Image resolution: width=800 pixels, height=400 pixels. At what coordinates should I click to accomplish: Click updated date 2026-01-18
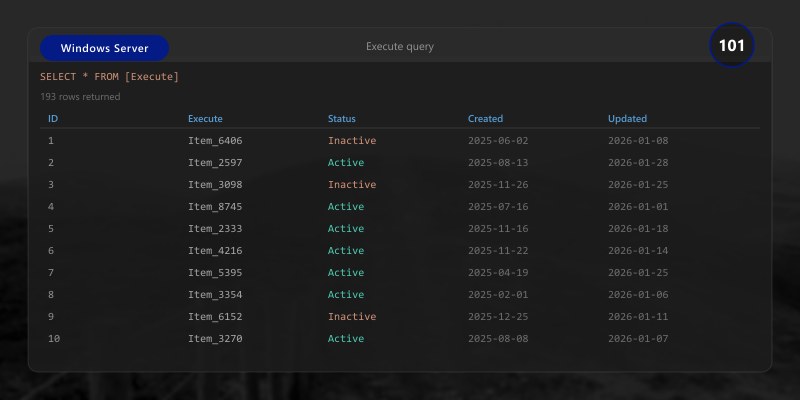[638, 228]
